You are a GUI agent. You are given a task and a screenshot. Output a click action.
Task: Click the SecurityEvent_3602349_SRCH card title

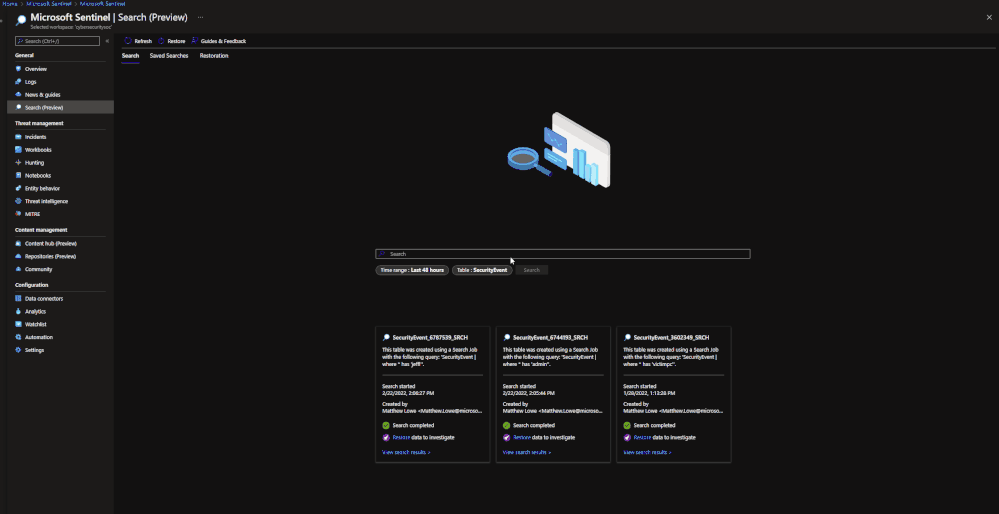coord(671,338)
